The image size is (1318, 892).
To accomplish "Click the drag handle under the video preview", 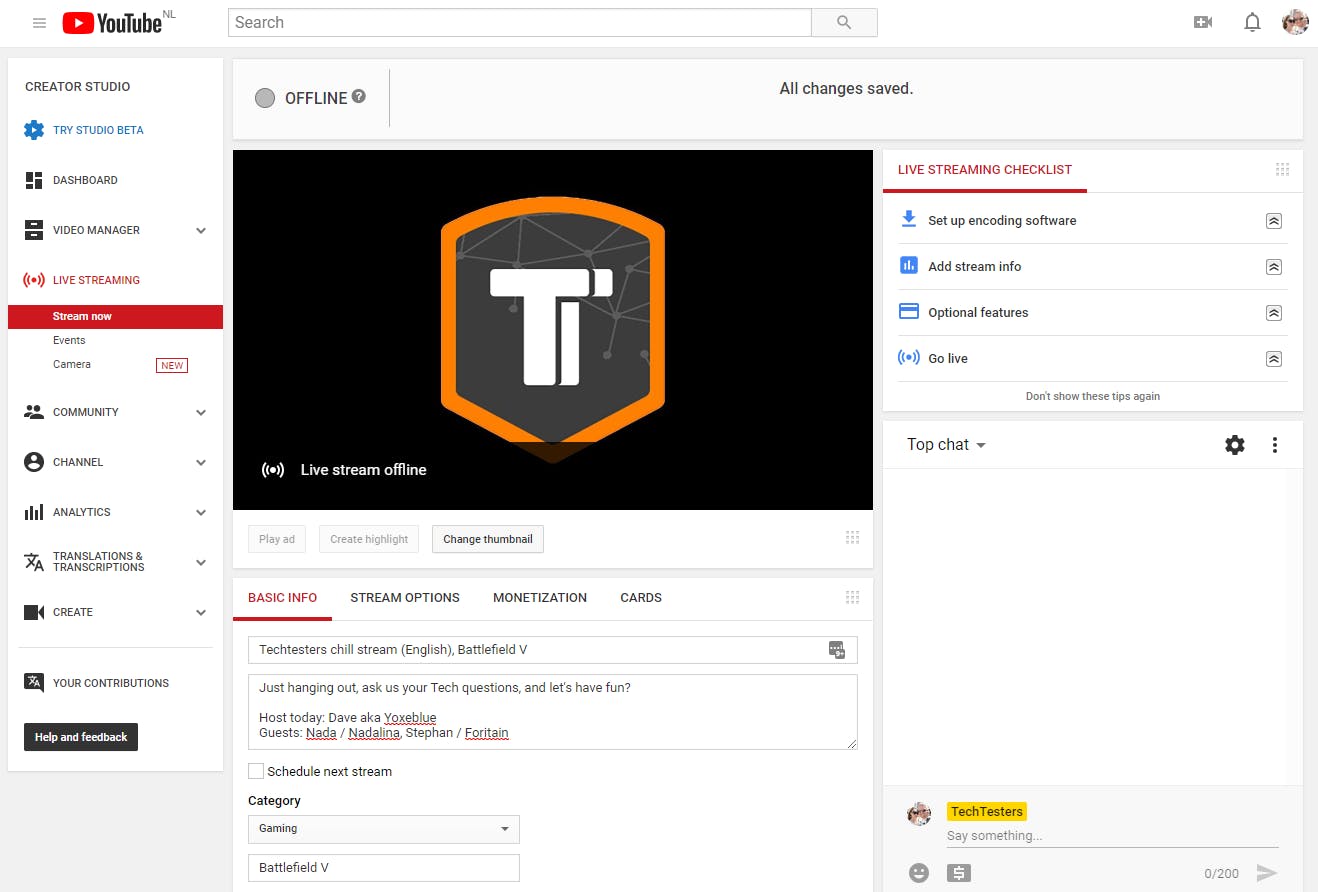I will (x=852, y=538).
